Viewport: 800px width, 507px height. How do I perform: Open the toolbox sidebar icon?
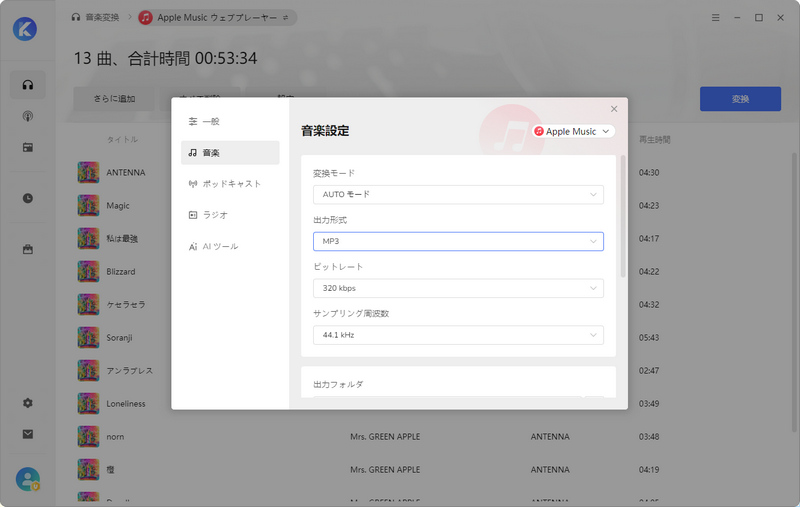click(28, 249)
